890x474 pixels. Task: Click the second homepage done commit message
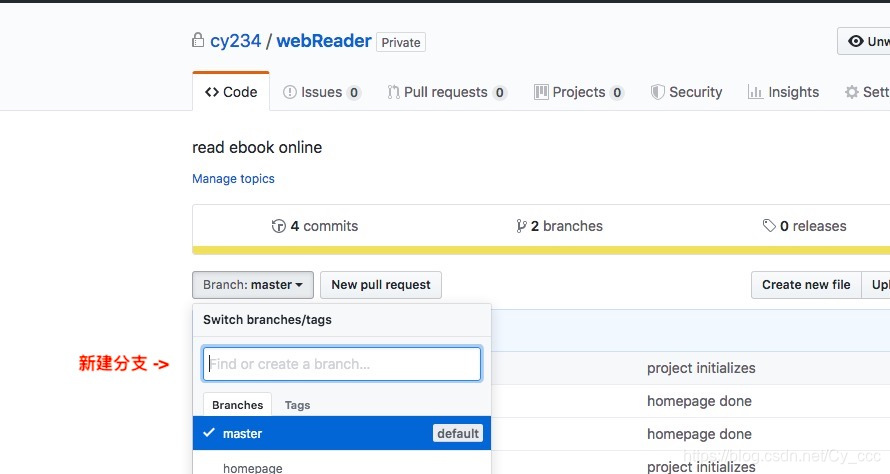(699, 434)
